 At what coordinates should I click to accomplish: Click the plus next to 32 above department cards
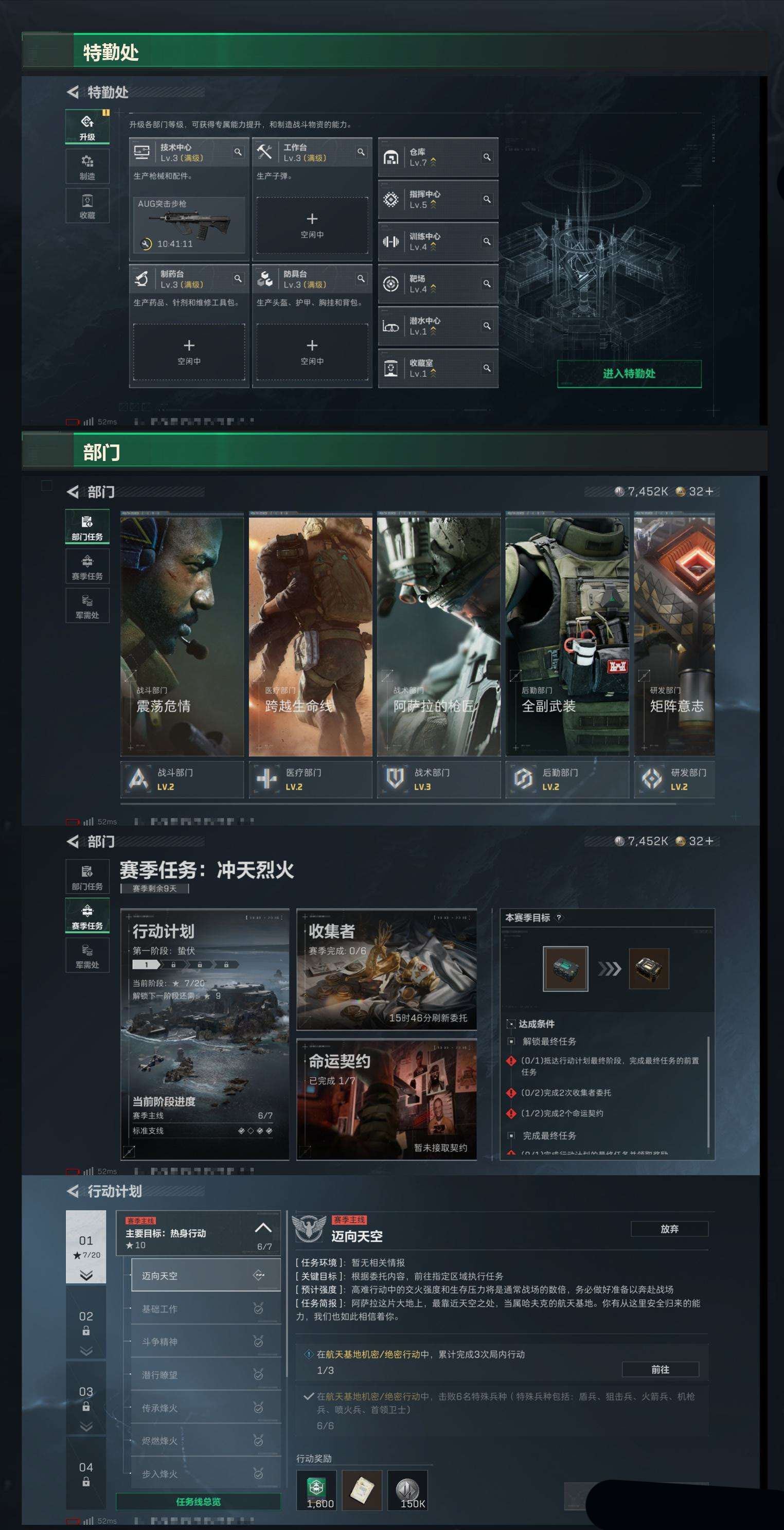click(x=709, y=491)
